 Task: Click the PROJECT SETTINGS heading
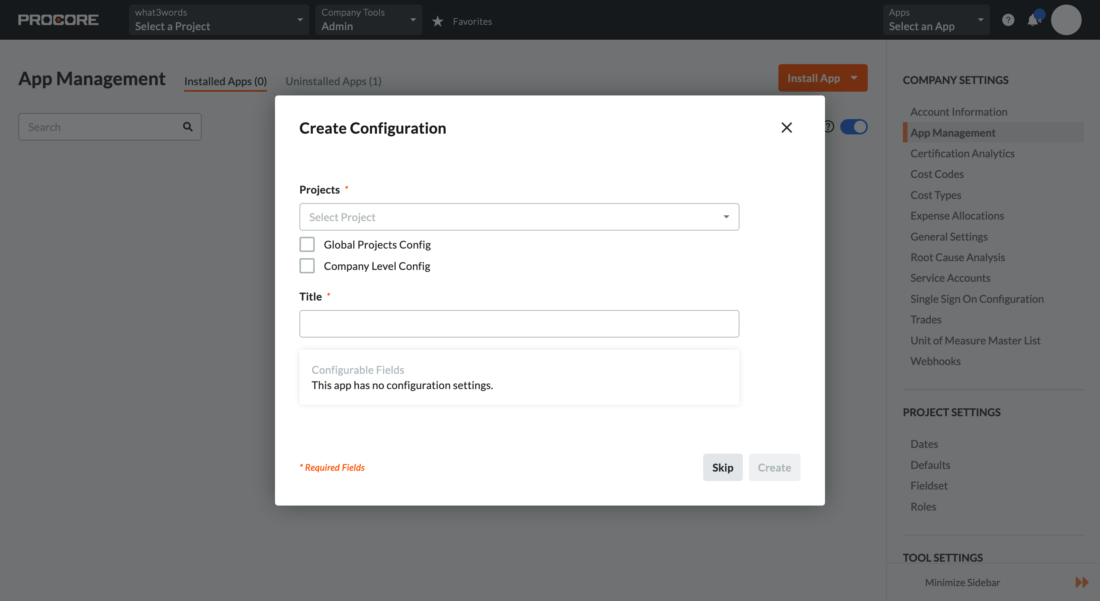tap(951, 412)
